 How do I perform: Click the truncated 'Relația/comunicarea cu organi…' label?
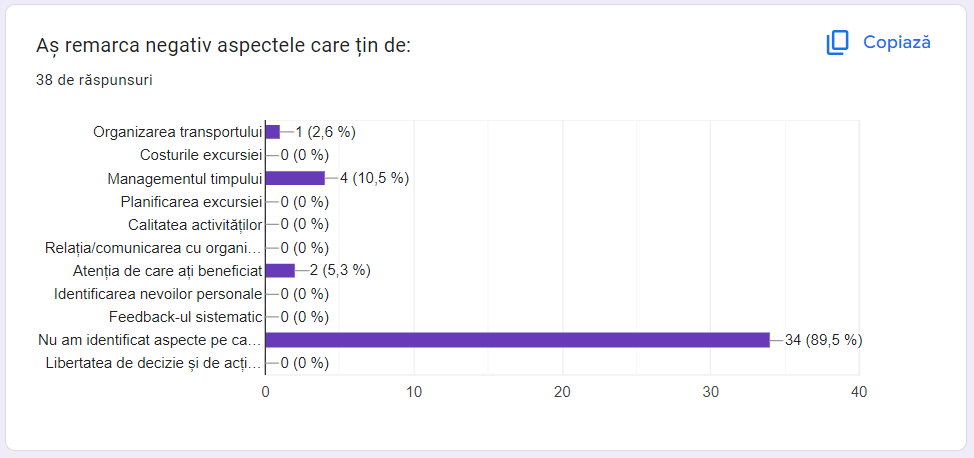153,247
